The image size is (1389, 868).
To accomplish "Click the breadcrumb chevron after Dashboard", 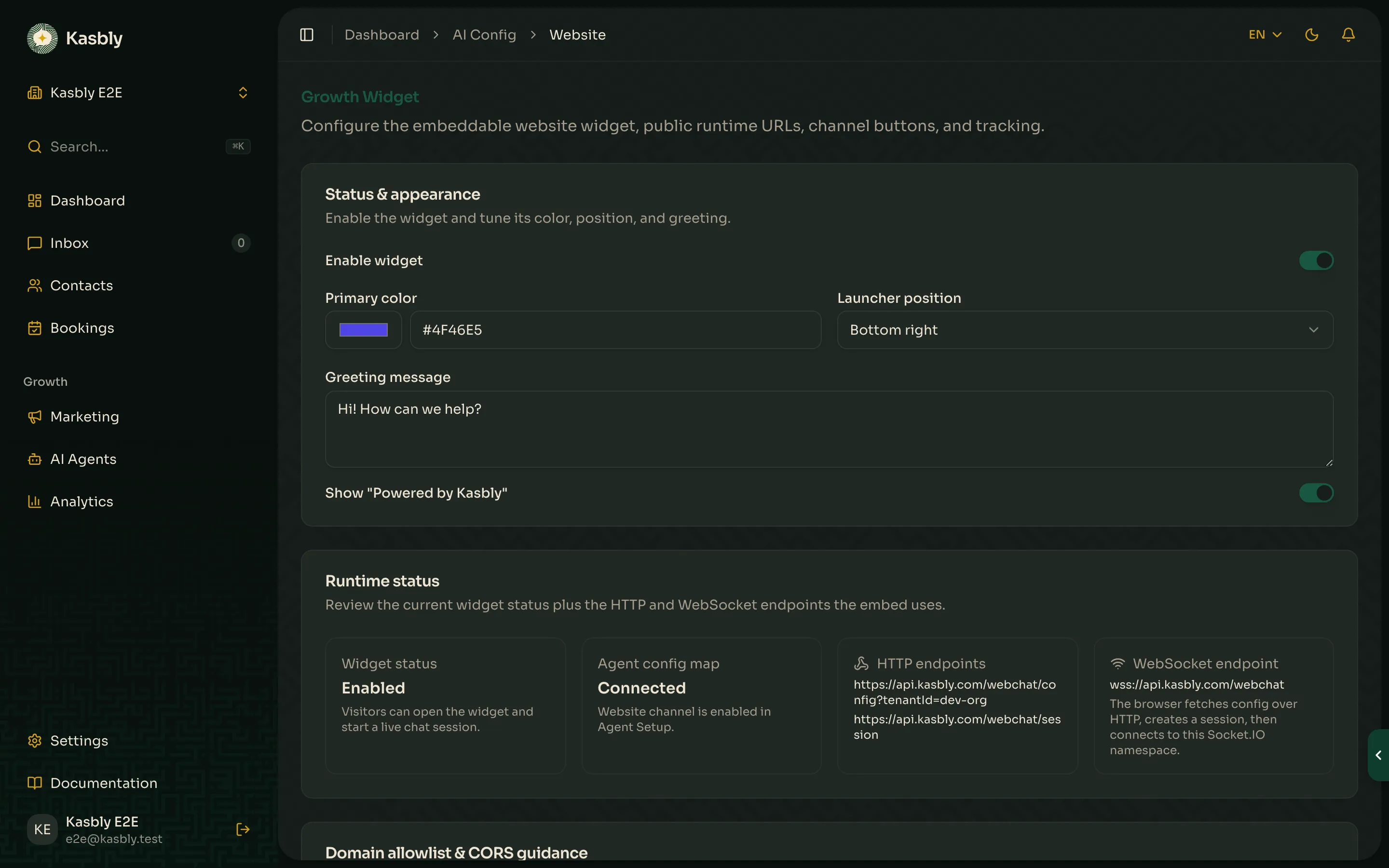I will click(x=436, y=35).
